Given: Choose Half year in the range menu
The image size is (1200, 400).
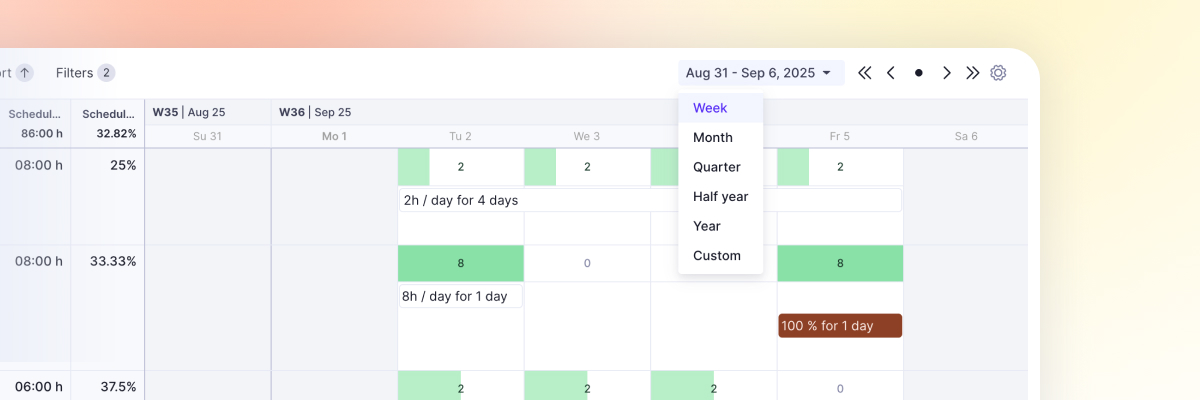Looking at the screenshot, I should coord(721,197).
